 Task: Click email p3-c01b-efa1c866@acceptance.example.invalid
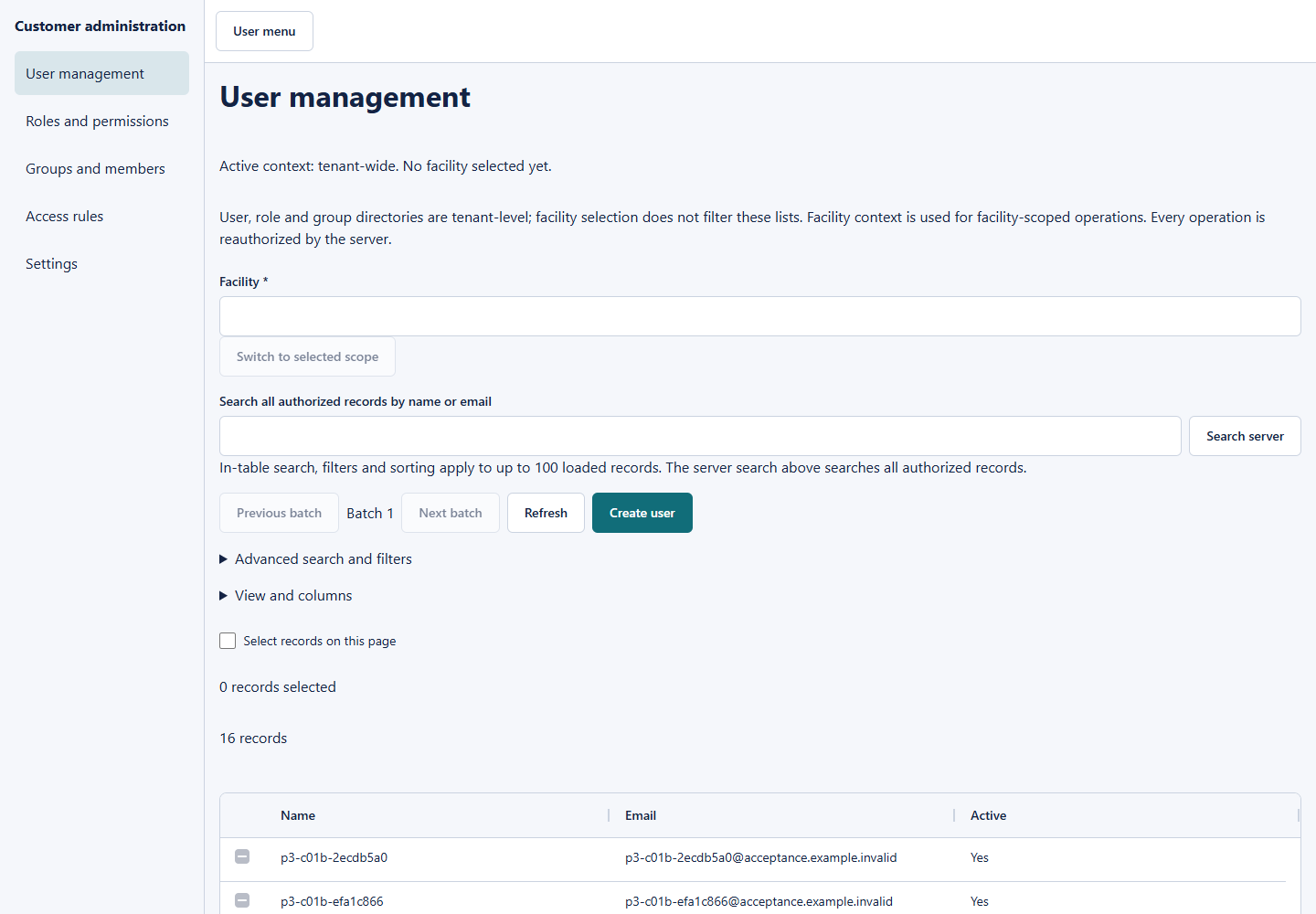coord(759,901)
